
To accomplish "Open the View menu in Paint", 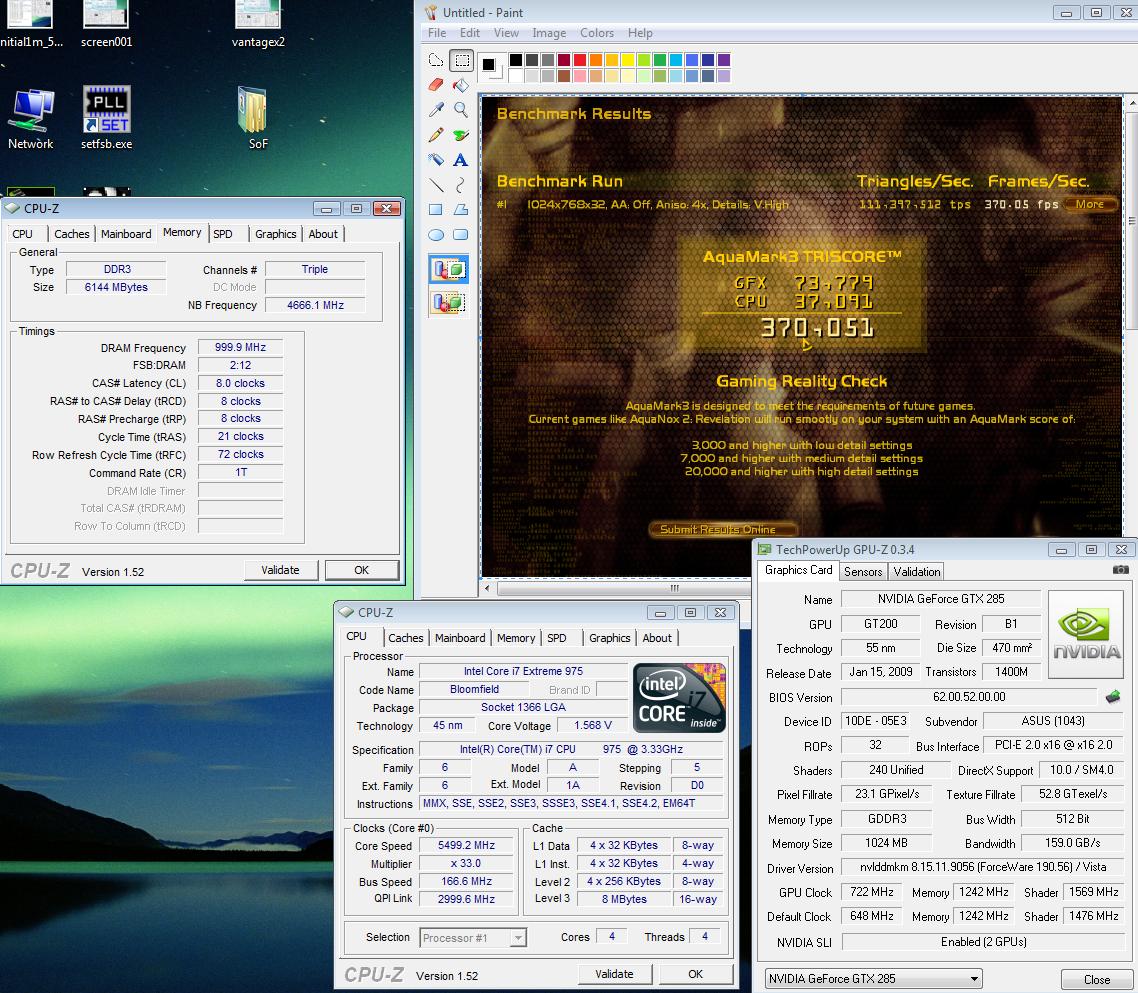I will pos(506,33).
